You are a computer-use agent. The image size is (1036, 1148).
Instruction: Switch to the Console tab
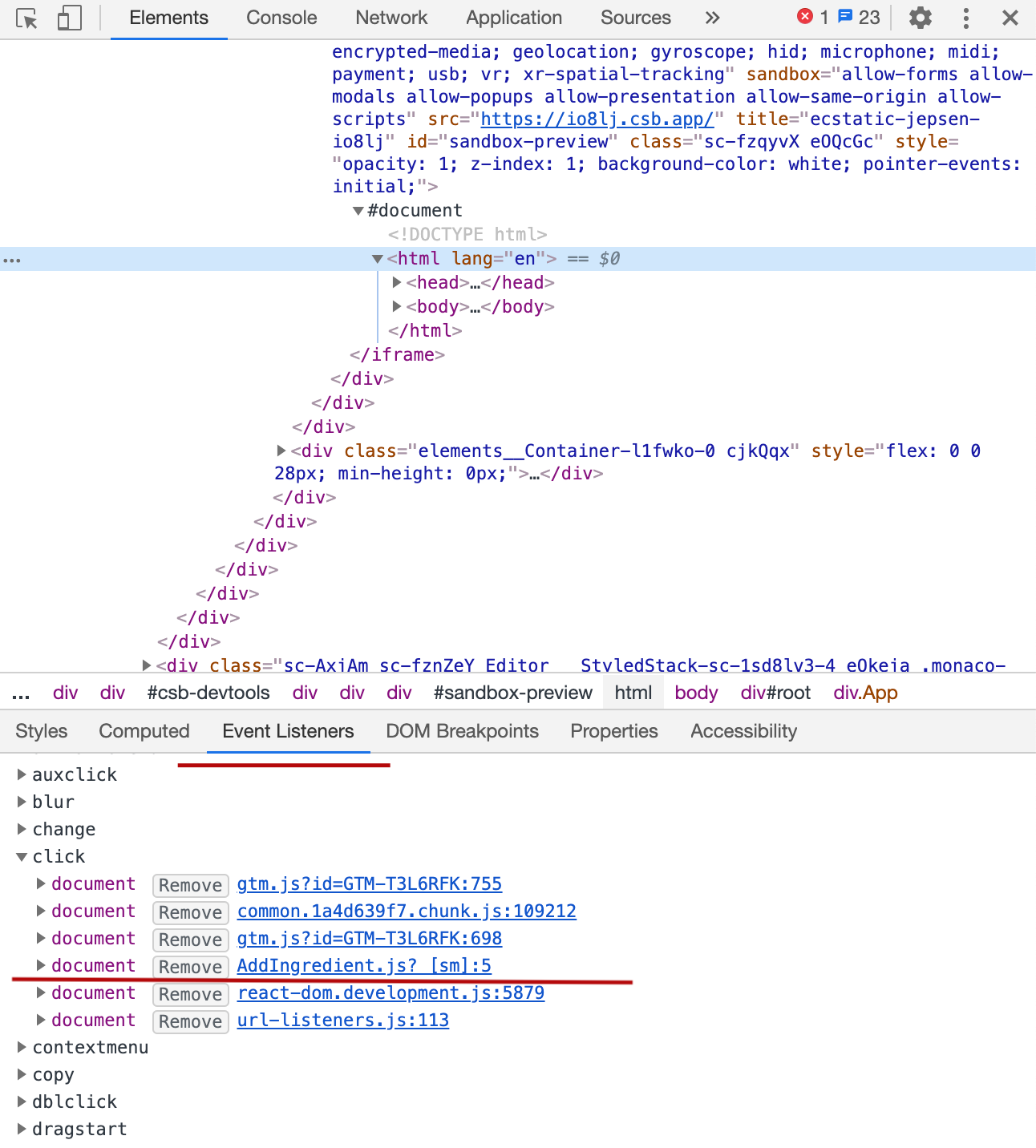281,17
